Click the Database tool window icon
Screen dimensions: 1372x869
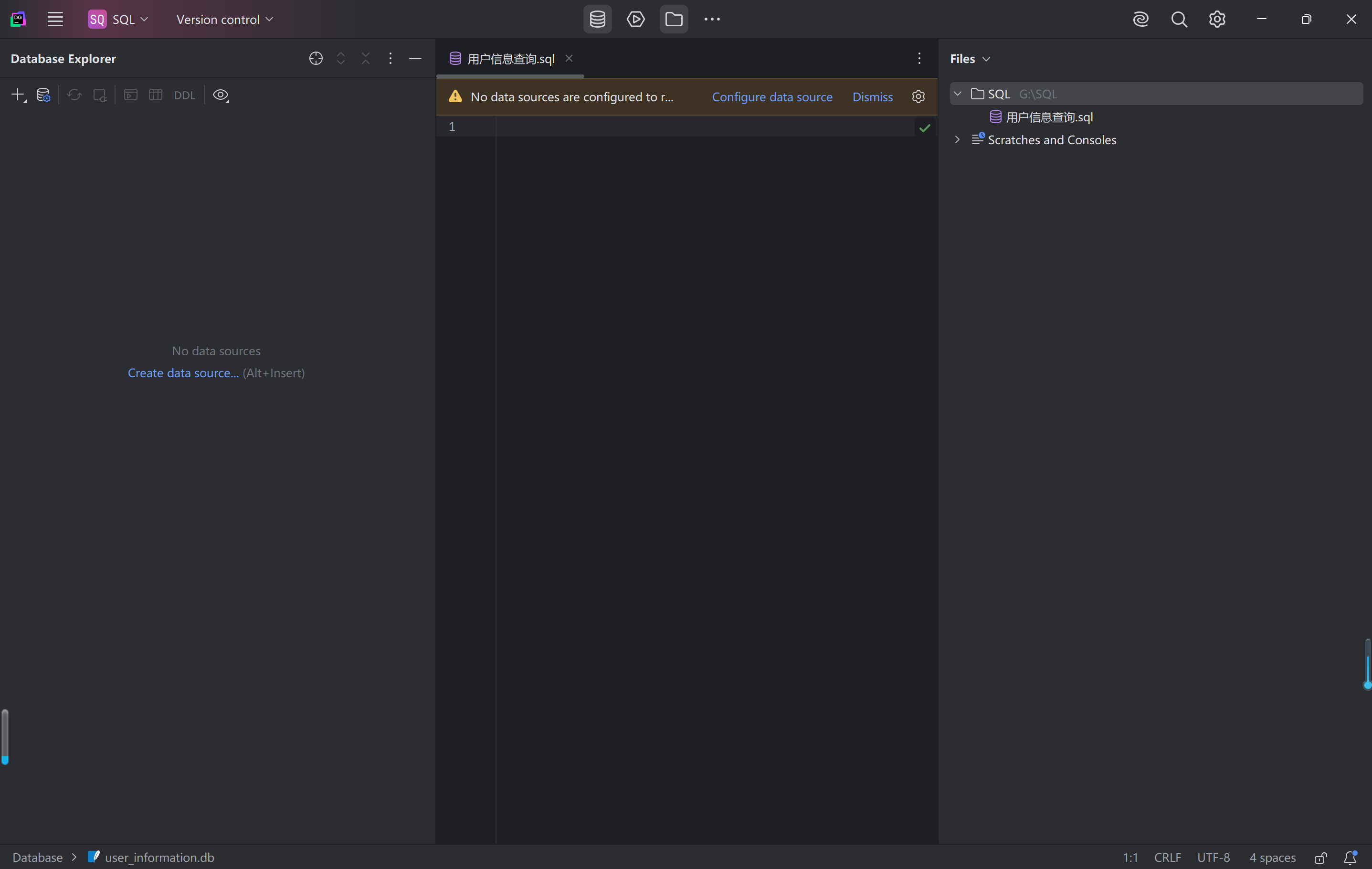click(x=597, y=20)
